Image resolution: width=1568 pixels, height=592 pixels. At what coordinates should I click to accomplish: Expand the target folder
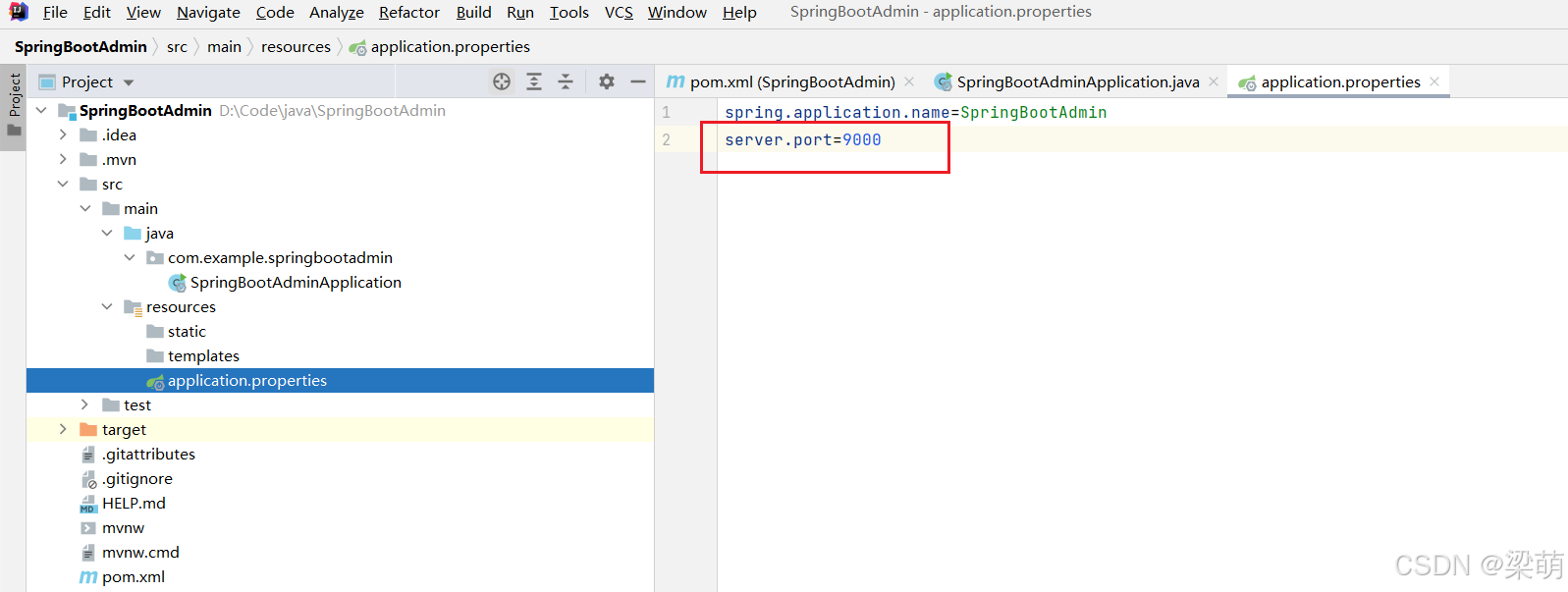pos(63,429)
